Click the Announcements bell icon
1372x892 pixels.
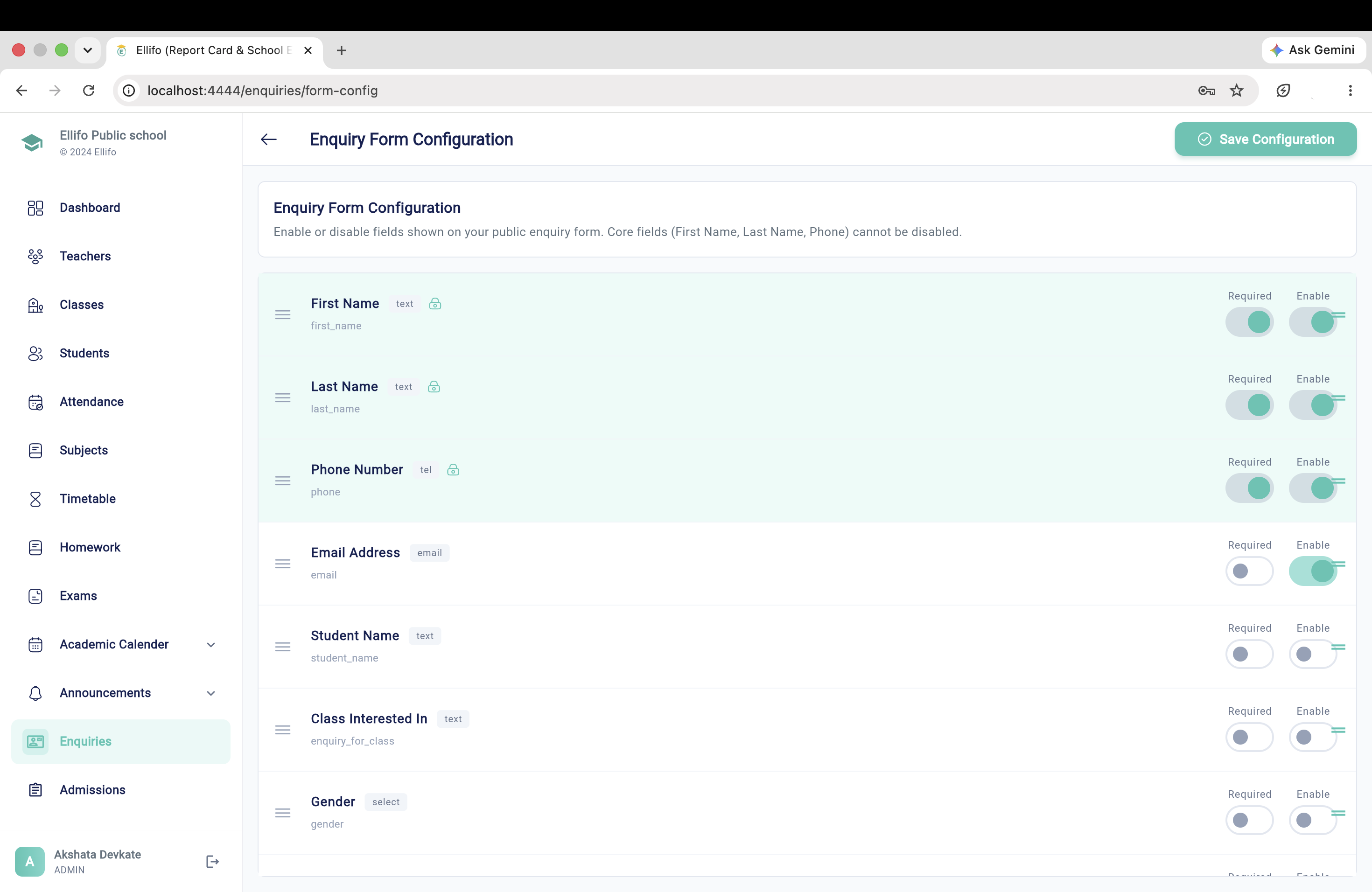point(35,693)
